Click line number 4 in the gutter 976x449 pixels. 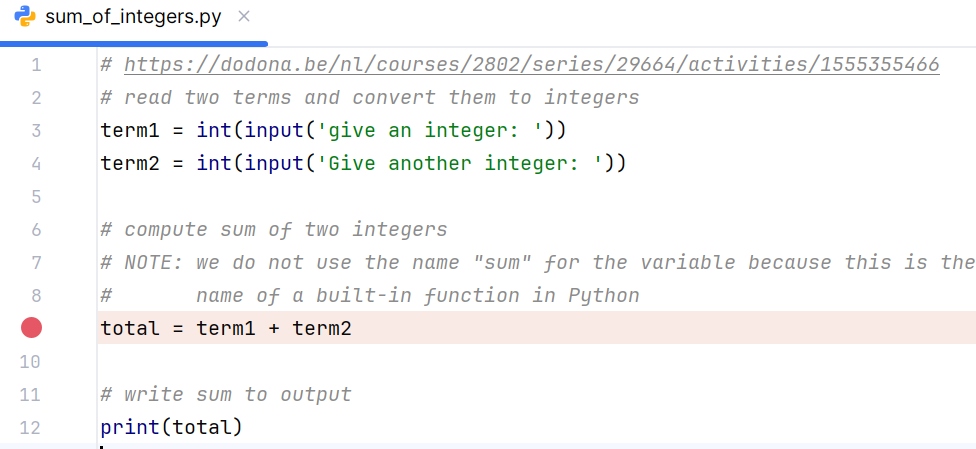[x=36, y=163]
